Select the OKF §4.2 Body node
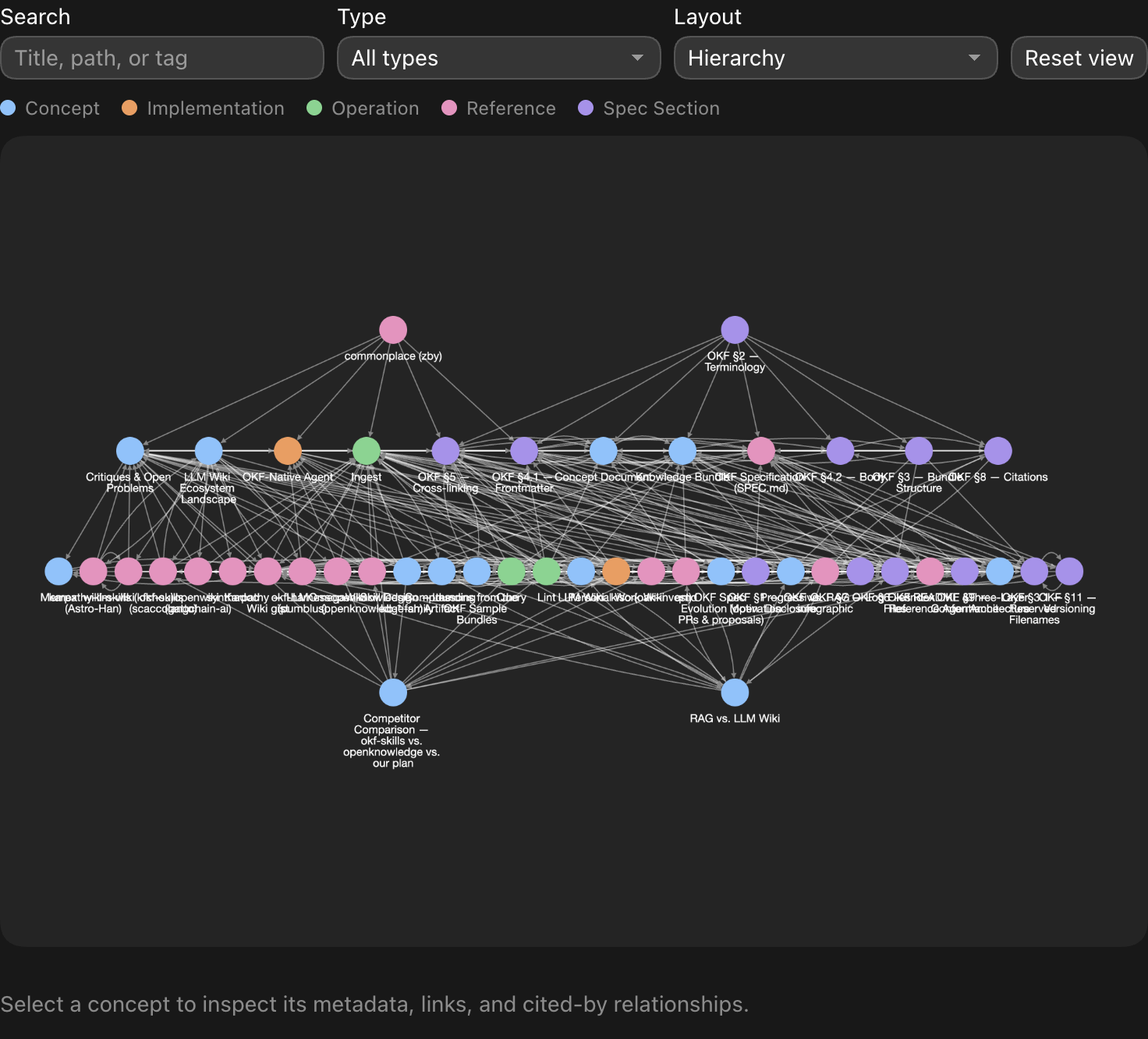Image resolution: width=1148 pixels, height=1039 pixels. click(x=840, y=451)
